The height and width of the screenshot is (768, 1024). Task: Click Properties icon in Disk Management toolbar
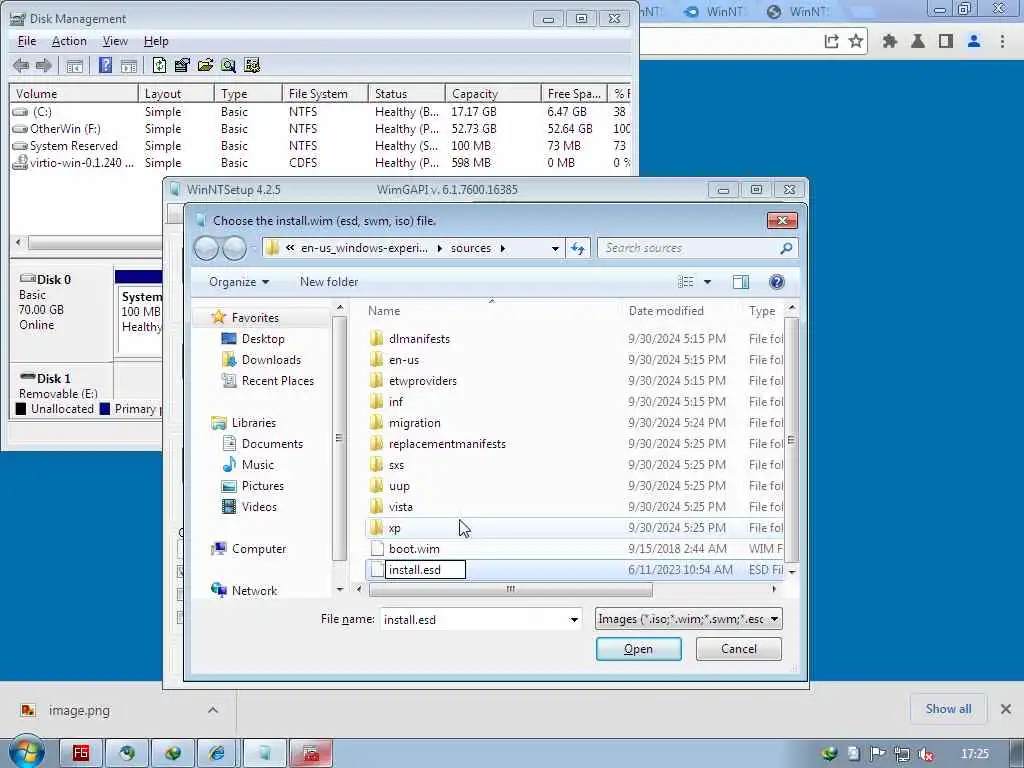coord(182,65)
